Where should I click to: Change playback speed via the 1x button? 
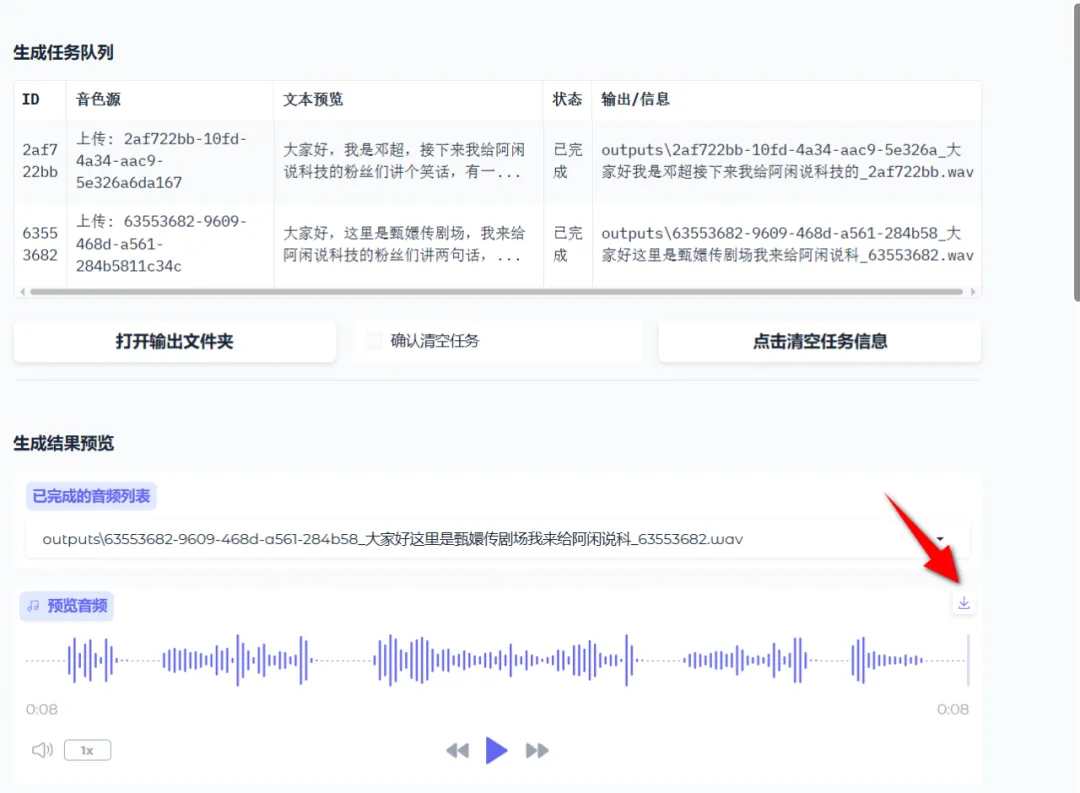tap(87, 750)
